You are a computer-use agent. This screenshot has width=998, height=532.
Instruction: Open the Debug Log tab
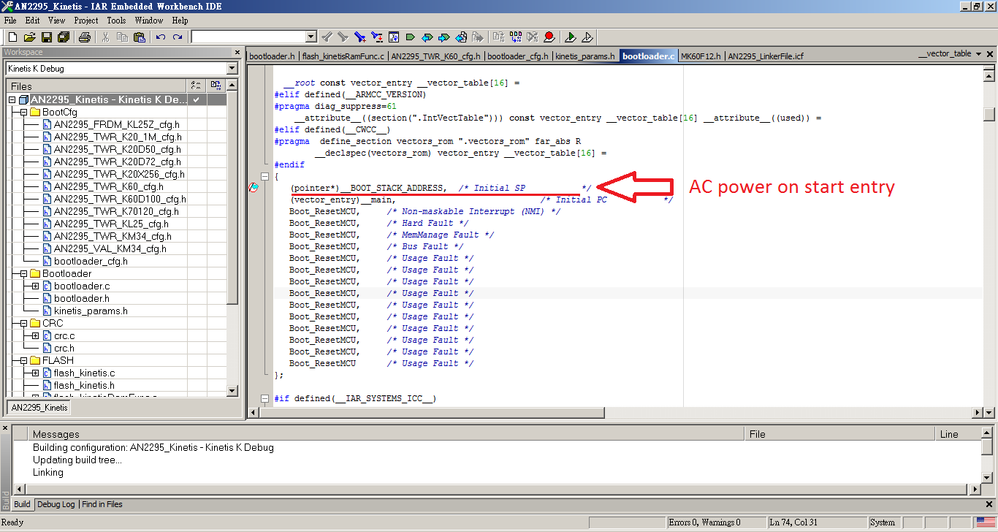point(56,505)
